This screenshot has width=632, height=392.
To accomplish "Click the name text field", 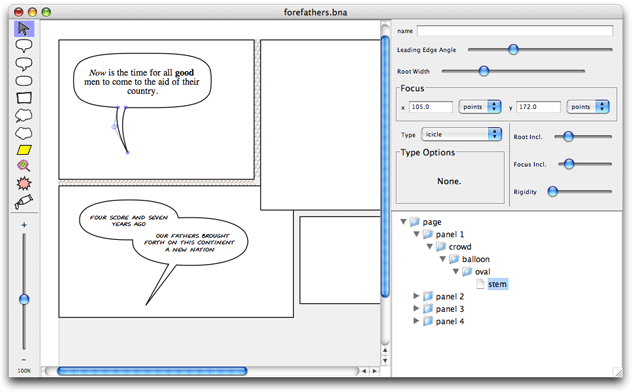I will 515,31.
